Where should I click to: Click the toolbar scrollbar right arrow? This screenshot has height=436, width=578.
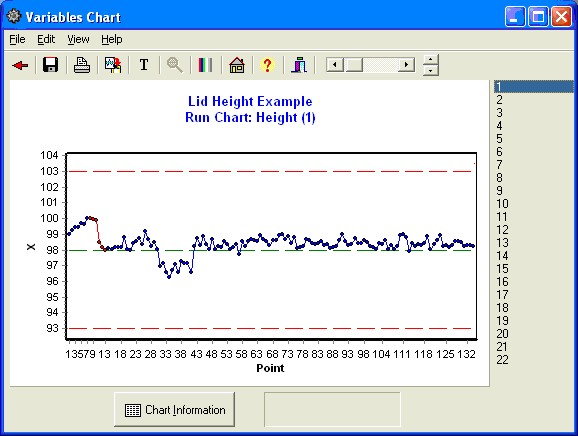(406, 65)
